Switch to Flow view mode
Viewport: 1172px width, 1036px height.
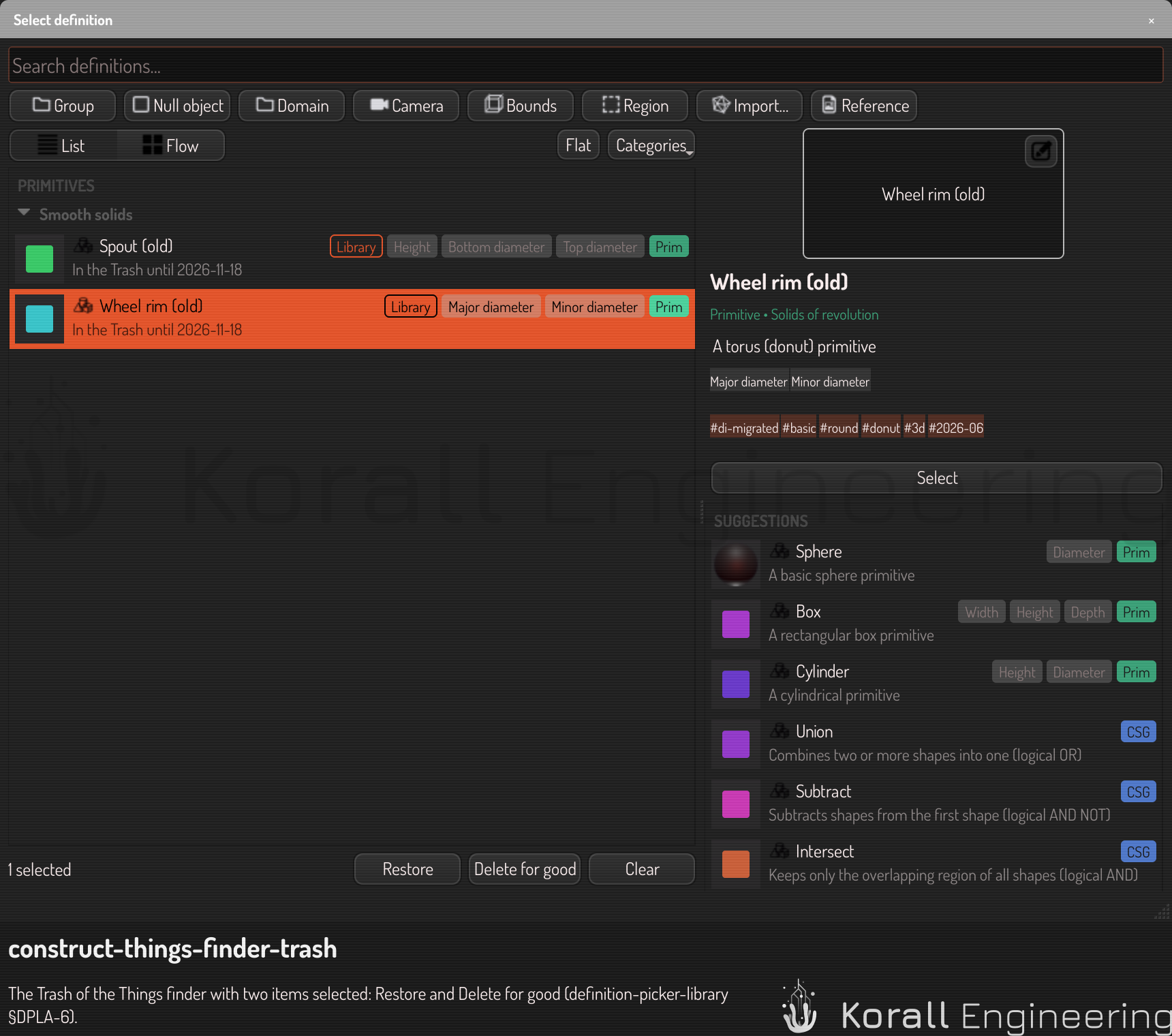tap(171, 145)
